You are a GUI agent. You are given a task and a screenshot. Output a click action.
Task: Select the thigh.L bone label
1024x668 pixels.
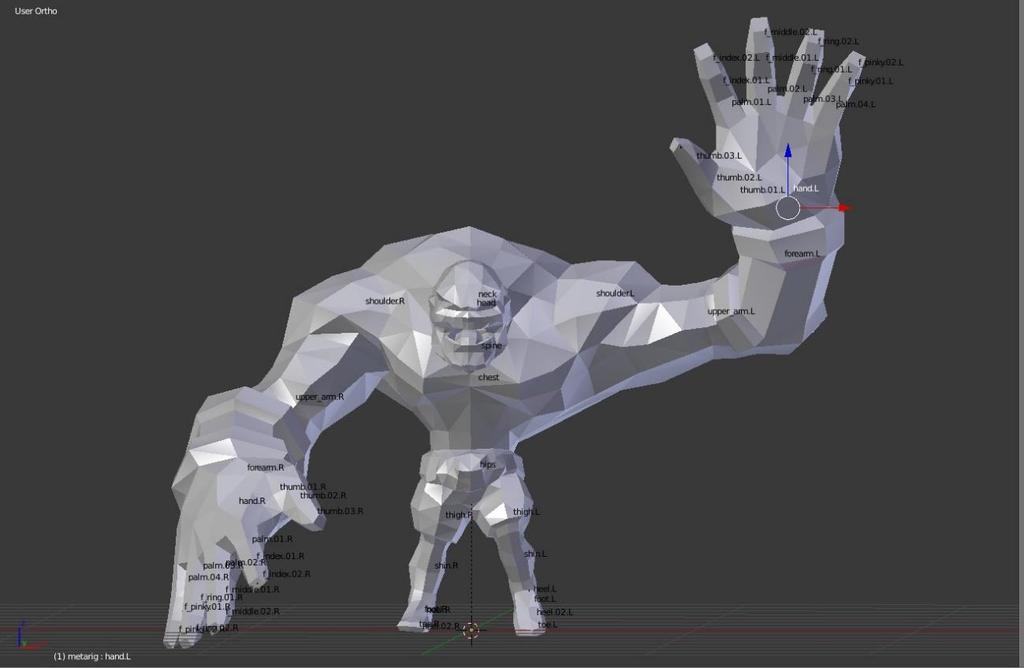tap(526, 512)
